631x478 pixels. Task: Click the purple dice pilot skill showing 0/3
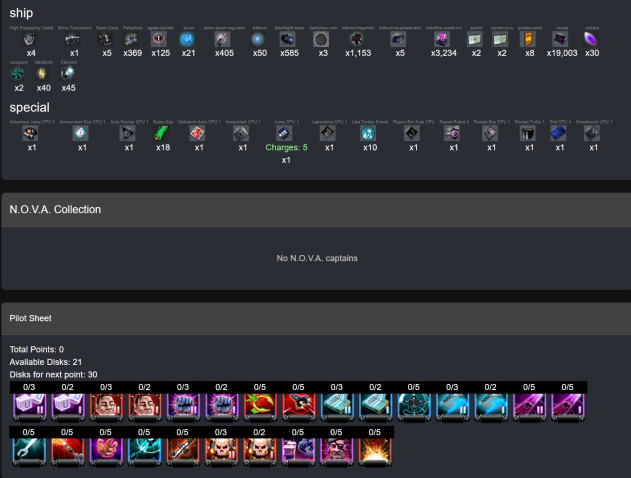point(29,407)
